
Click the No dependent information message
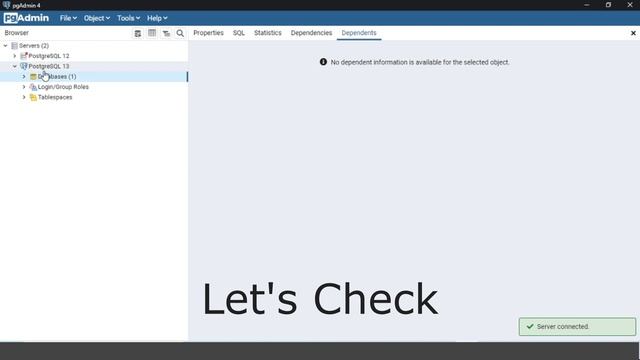pyautogui.click(x=420, y=62)
